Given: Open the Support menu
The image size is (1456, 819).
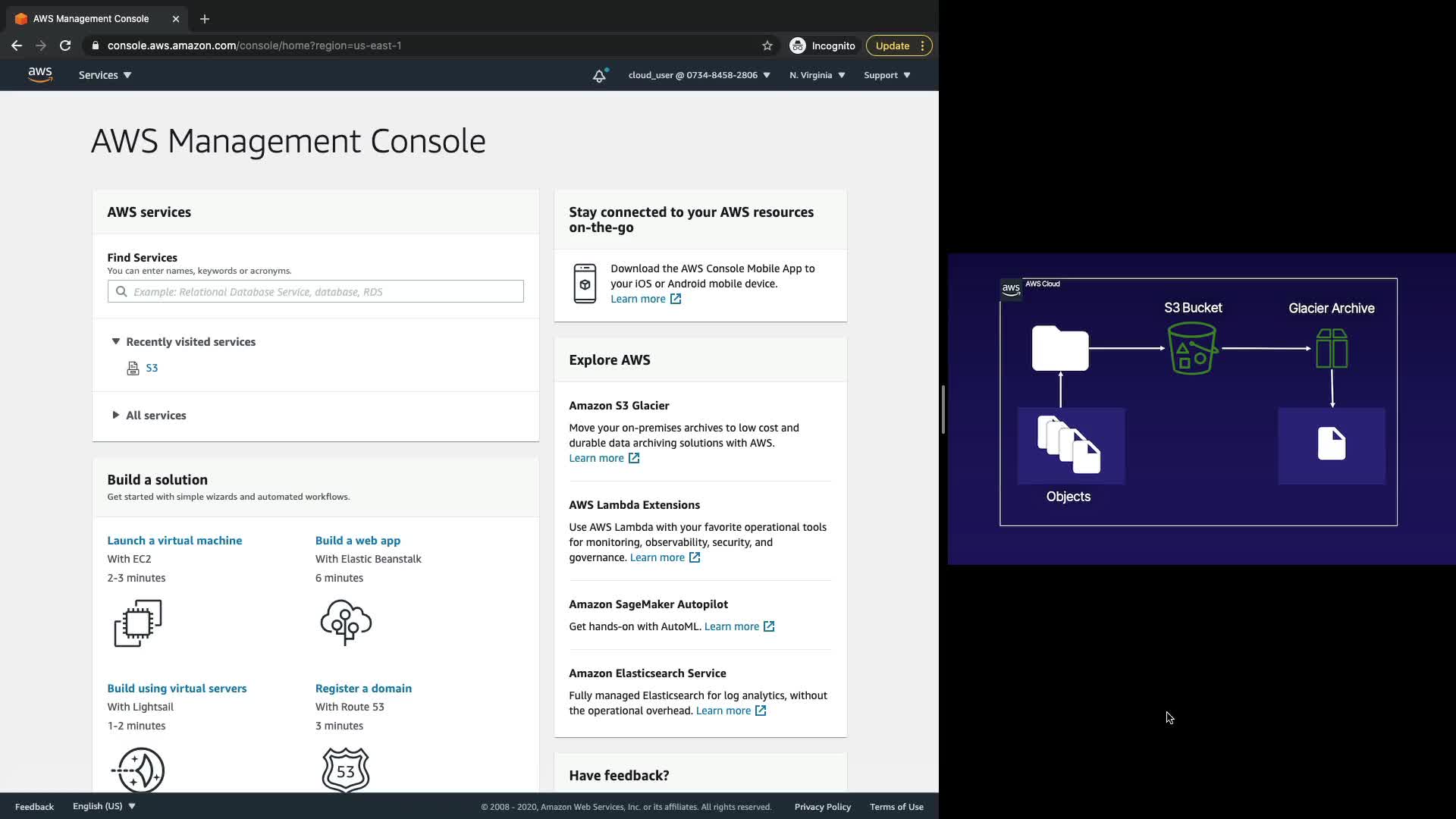Looking at the screenshot, I should (x=886, y=75).
